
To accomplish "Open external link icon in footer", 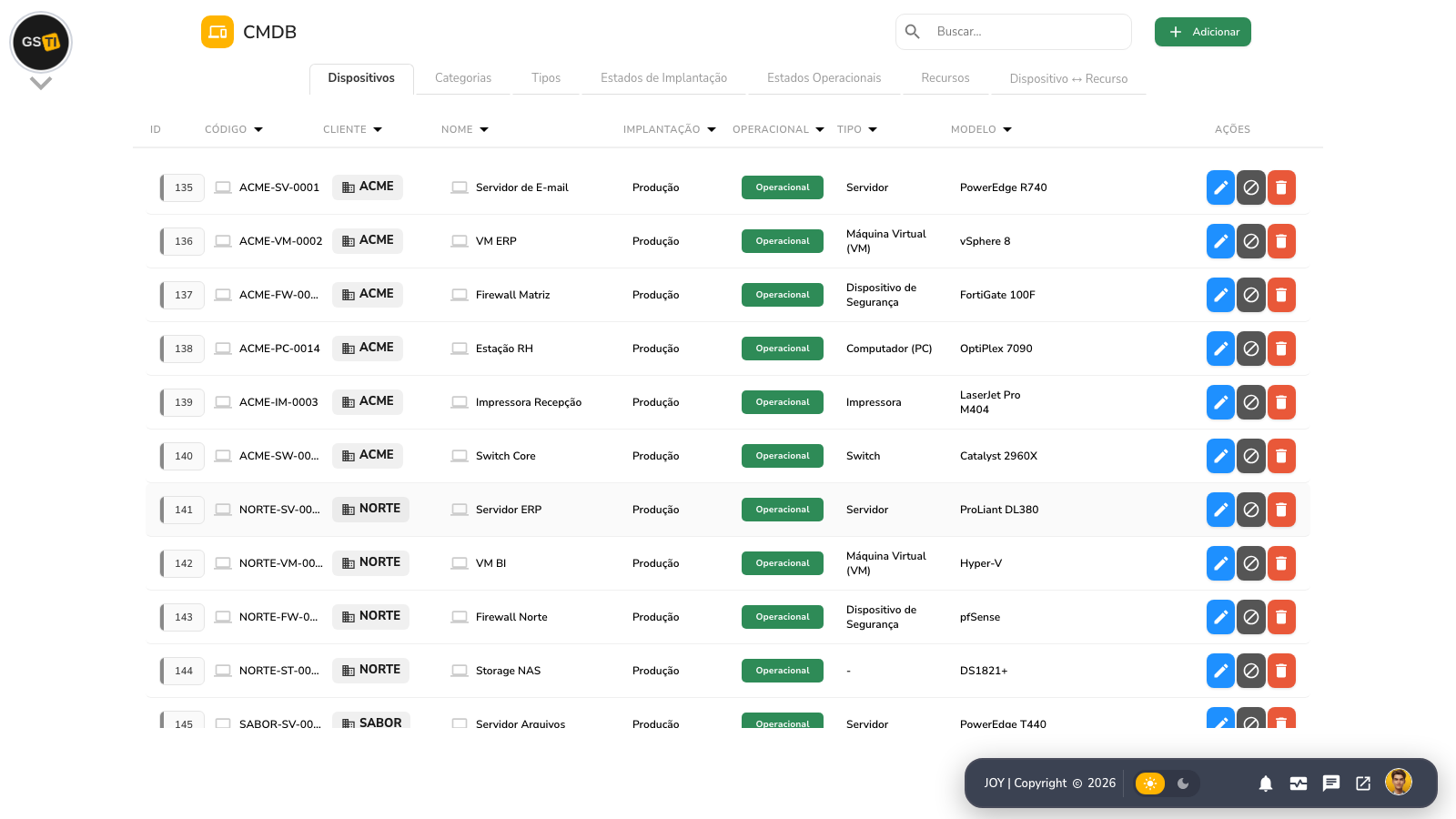I will tap(1363, 784).
